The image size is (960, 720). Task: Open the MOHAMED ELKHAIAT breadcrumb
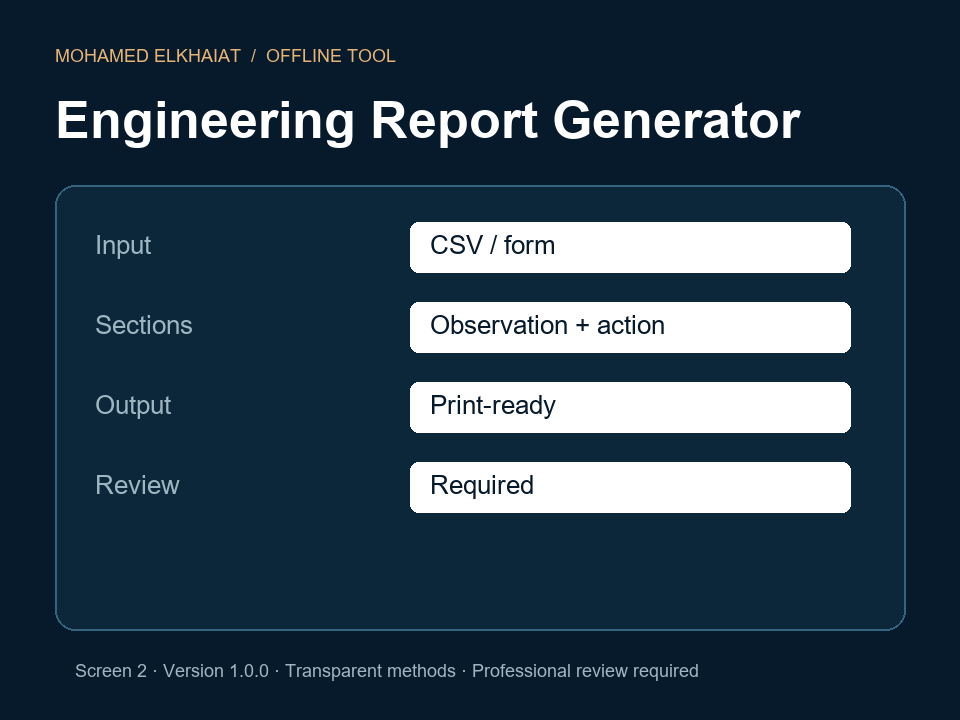click(x=148, y=56)
